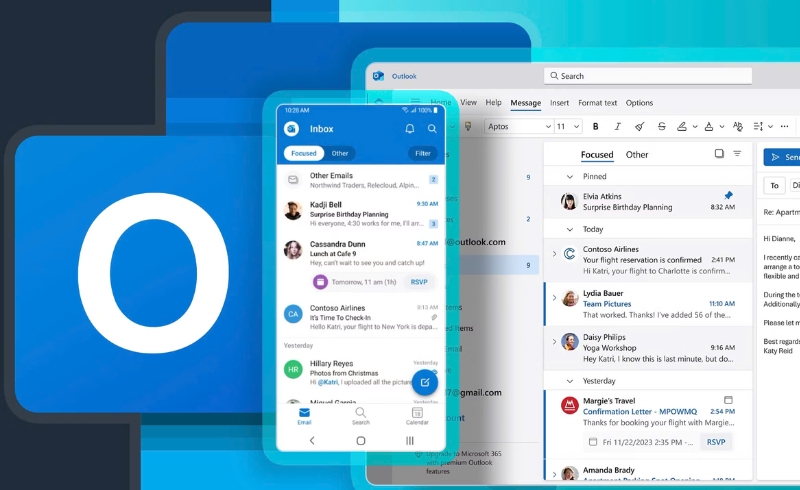Open the Calendar tab in phone bottom bar
Image resolution: width=800 pixels, height=490 pixels.
[417, 416]
